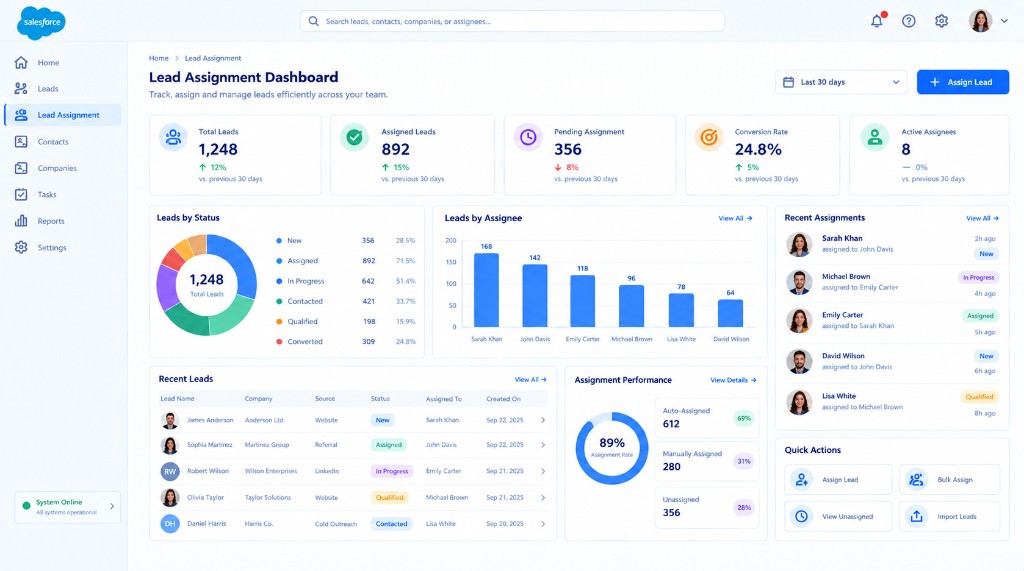Click the Converted legend red dot
Image resolution: width=1024 pixels, height=571 pixels.
[279, 342]
